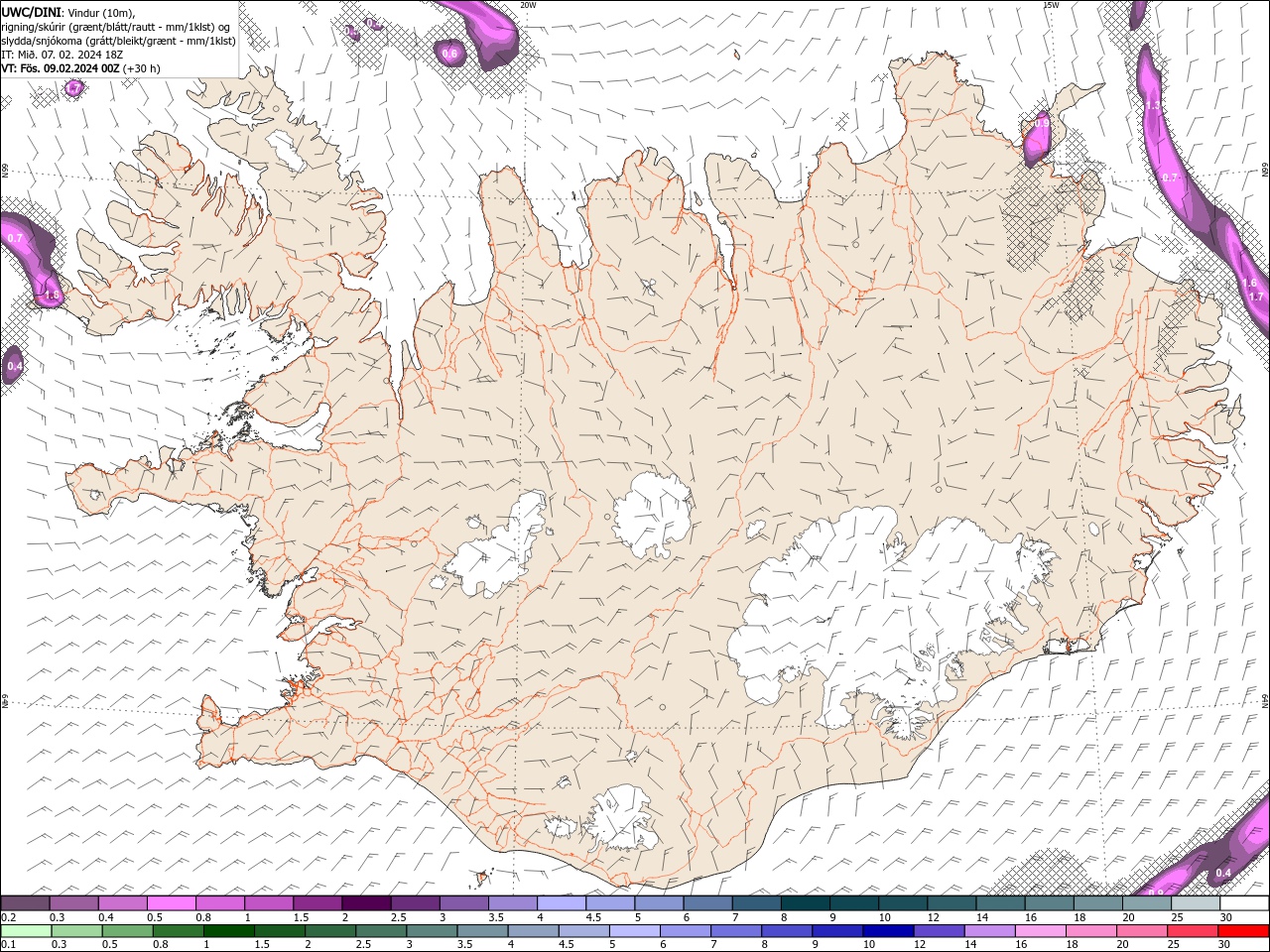Select the pale grey 25 swatch in upper legend
1270x952 pixels.
1195,903
